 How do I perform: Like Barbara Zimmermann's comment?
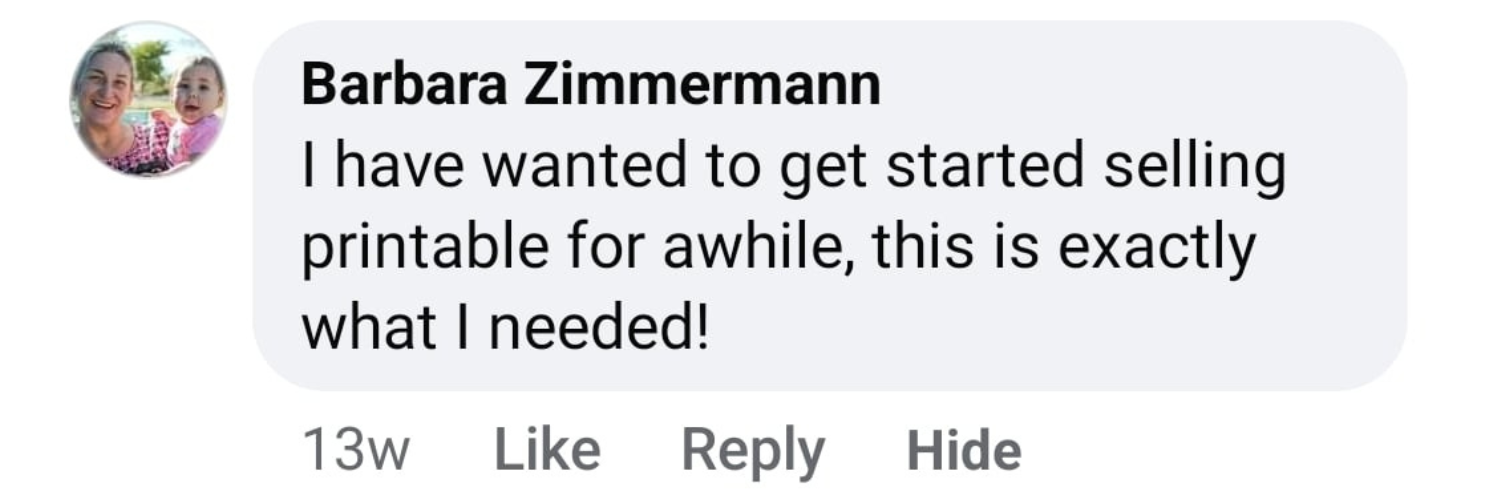click(x=547, y=449)
